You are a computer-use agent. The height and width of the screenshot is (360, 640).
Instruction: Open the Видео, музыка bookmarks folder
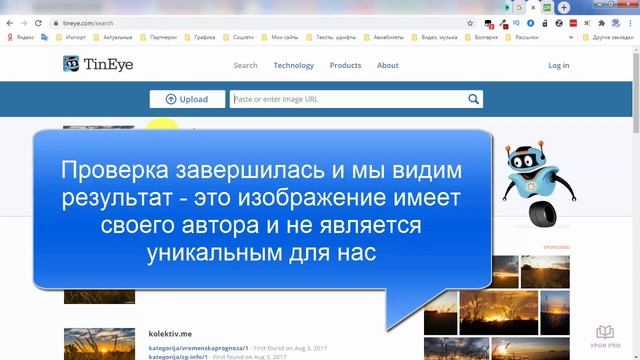point(435,37)
